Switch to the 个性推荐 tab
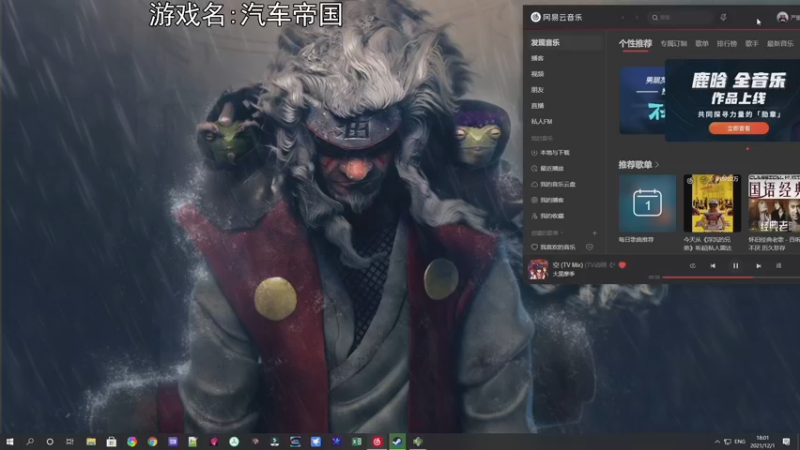This screenshot has width=800, height=450. pos(635,43)
